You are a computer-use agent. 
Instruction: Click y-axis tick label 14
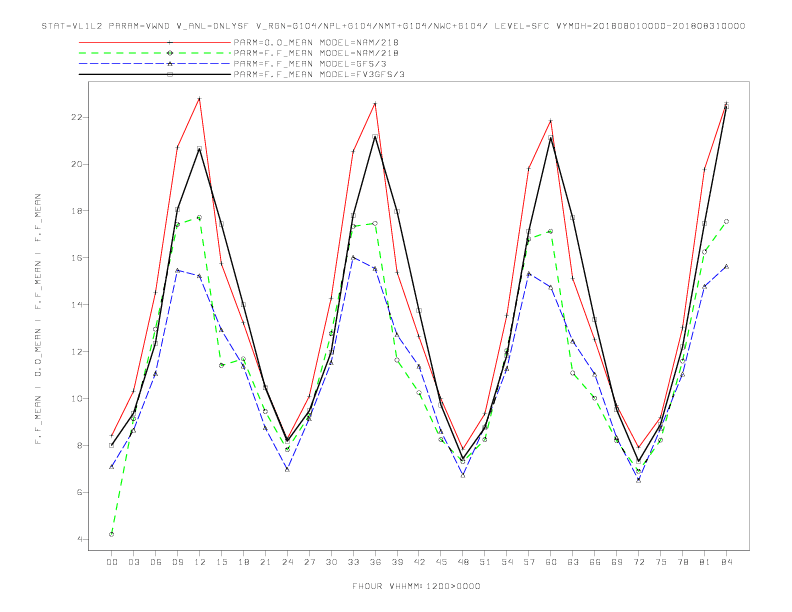tap(77, 304)
